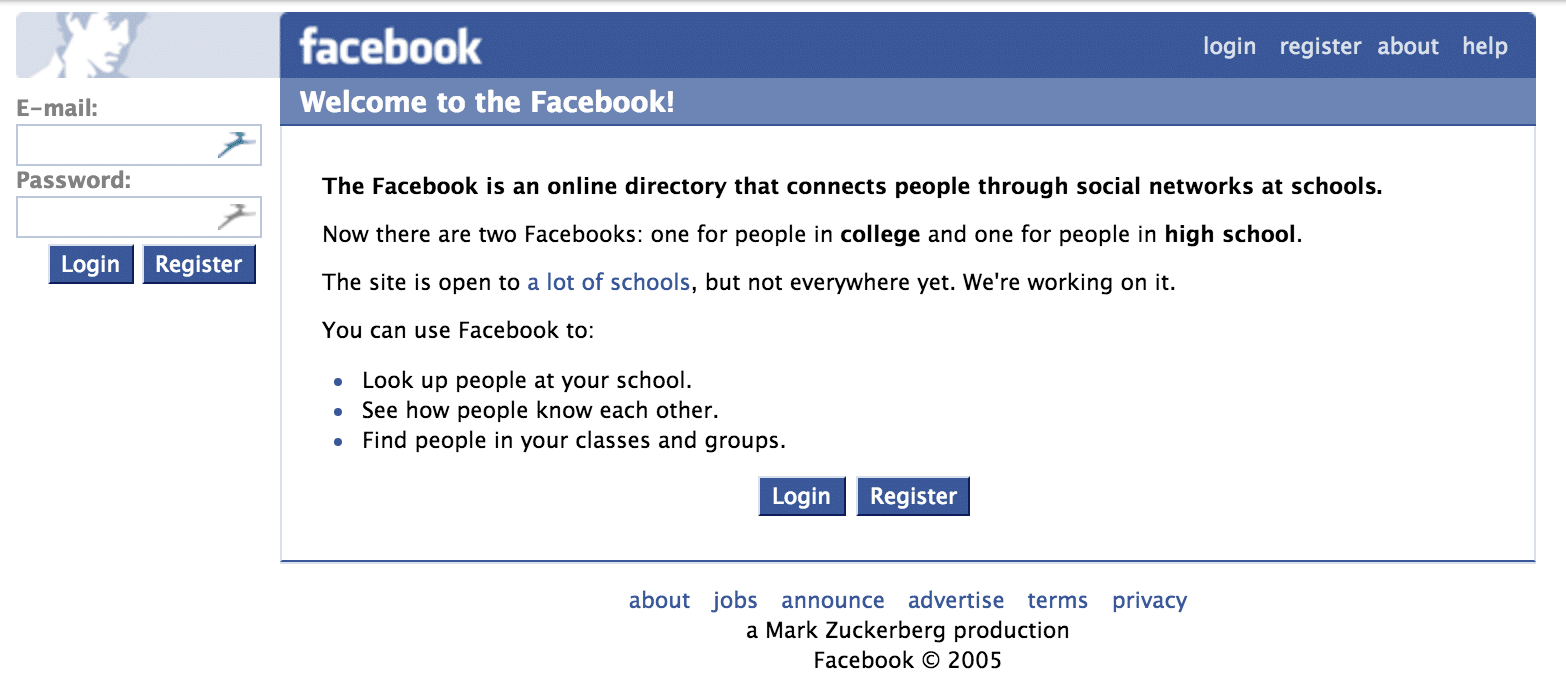
Task: Focus the E-mail input field
Action: click(x=139, y=145)
